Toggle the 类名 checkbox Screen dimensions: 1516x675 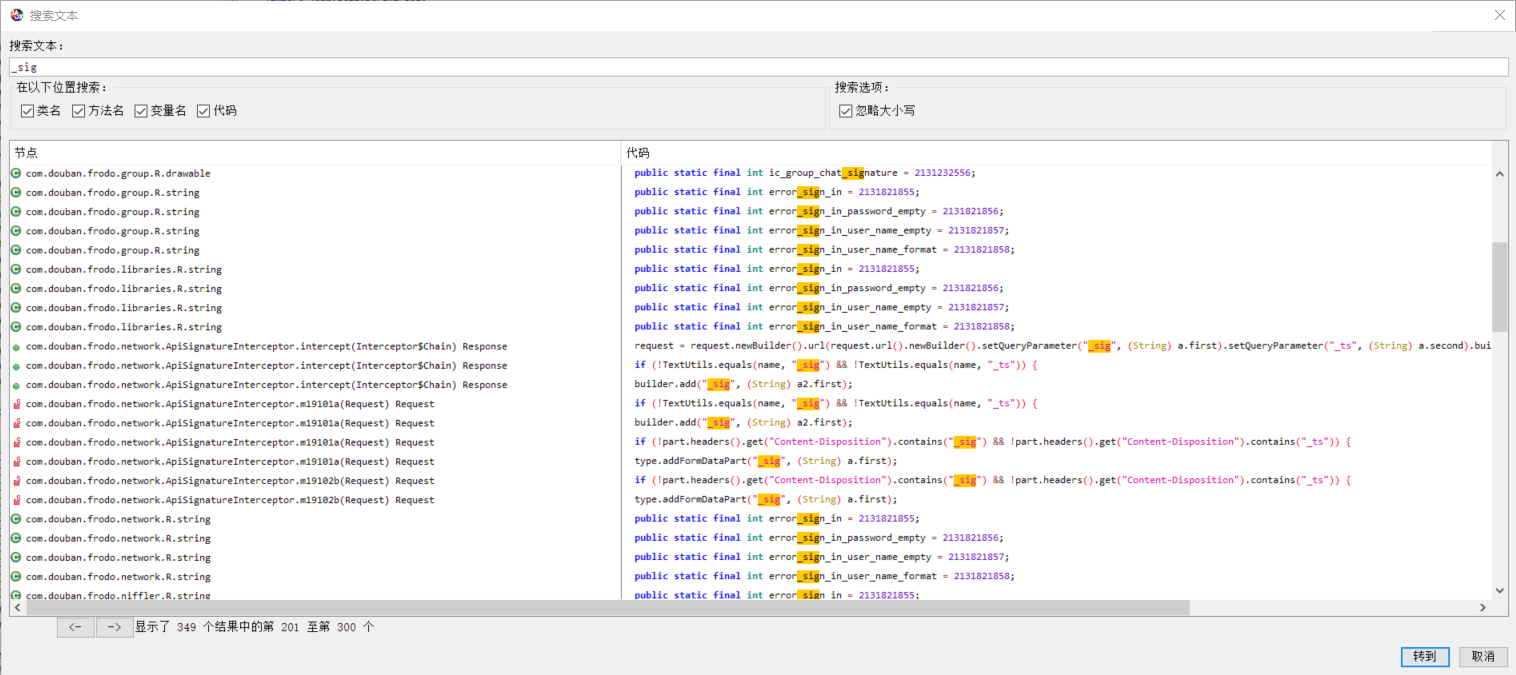tap(28, 111)
